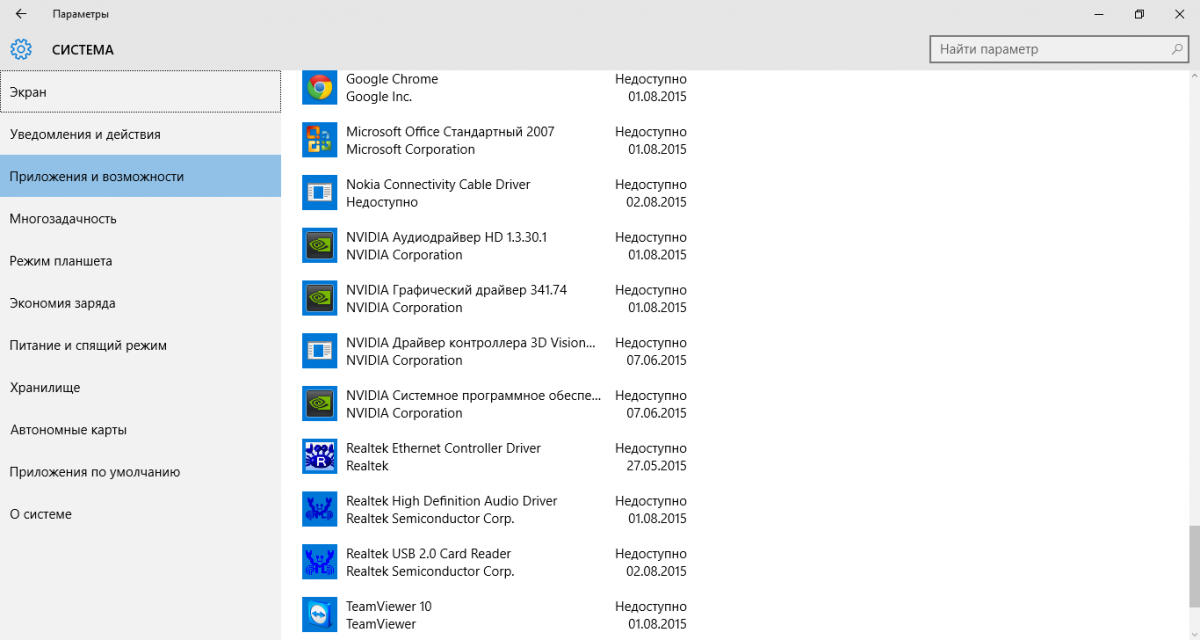This screenshot has height=640, width=1200.
Task: Click the NVIDIA Аудиодрайвер HD icon
Action: [319, 246]
